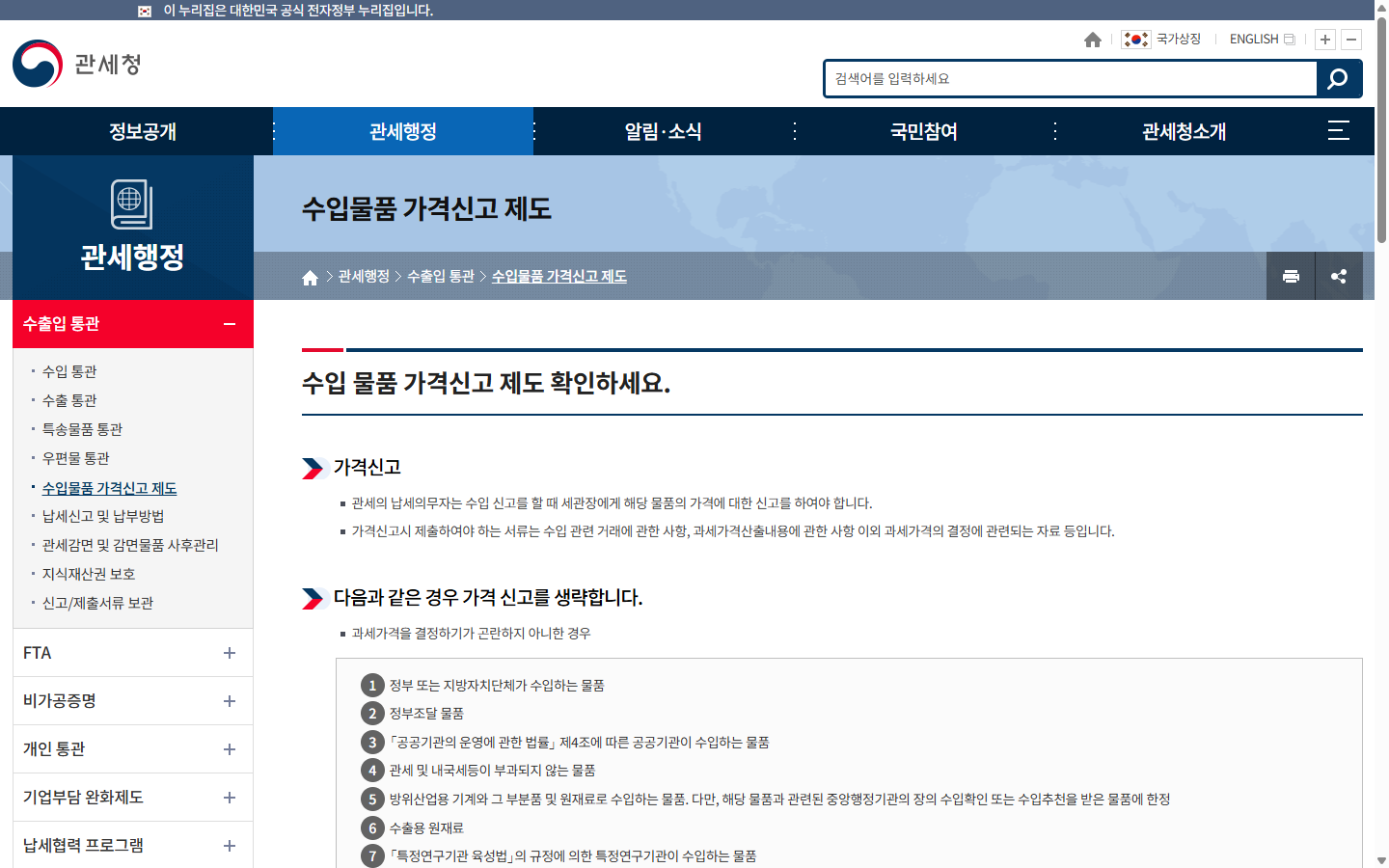Open 우편물 통관 in sidebar
Image resolution: width=1389 pixels, height=868 pixels.
click(x=75, y=458)
